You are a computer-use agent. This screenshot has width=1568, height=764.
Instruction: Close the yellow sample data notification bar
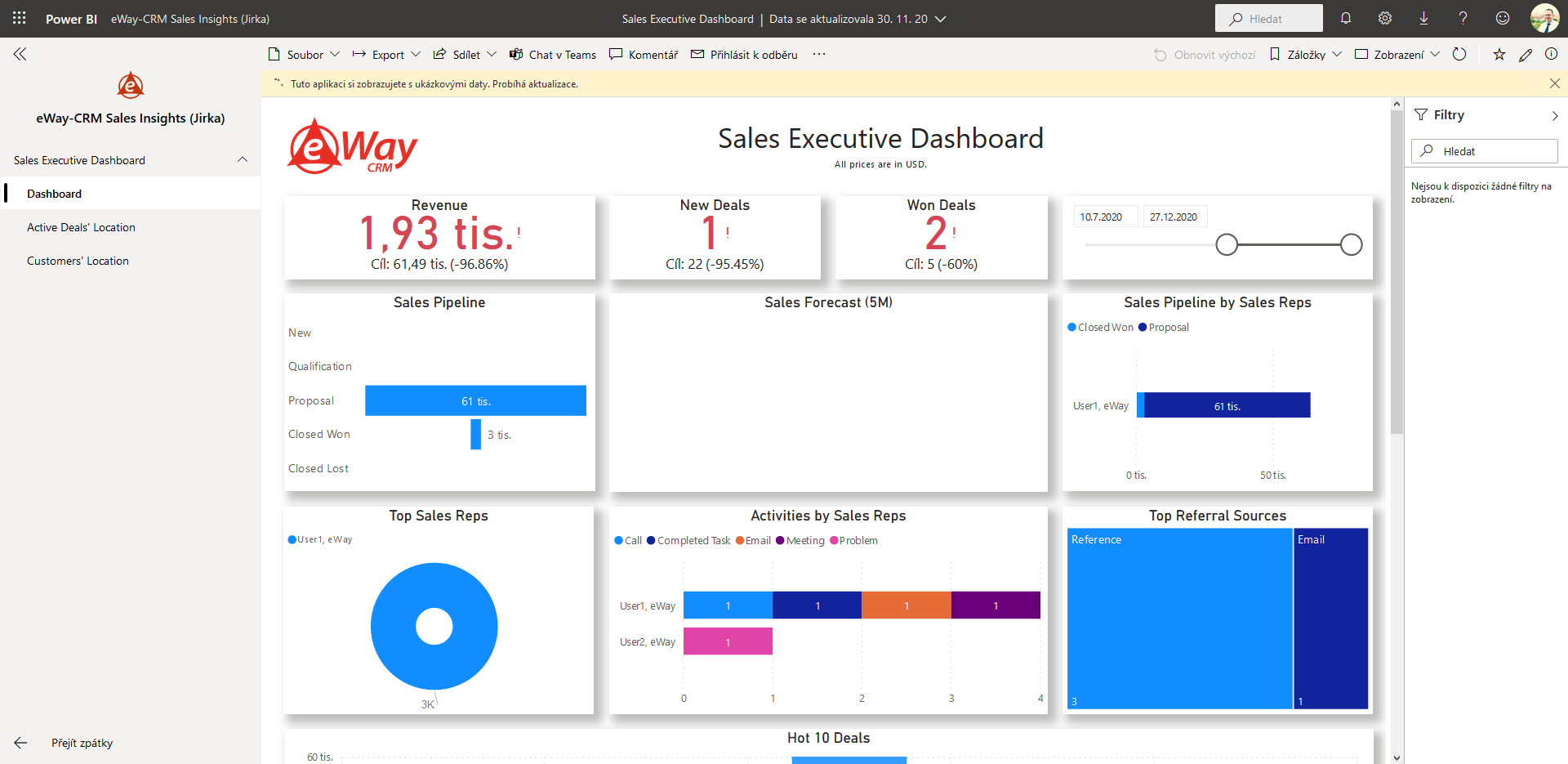coord(1555,83)
